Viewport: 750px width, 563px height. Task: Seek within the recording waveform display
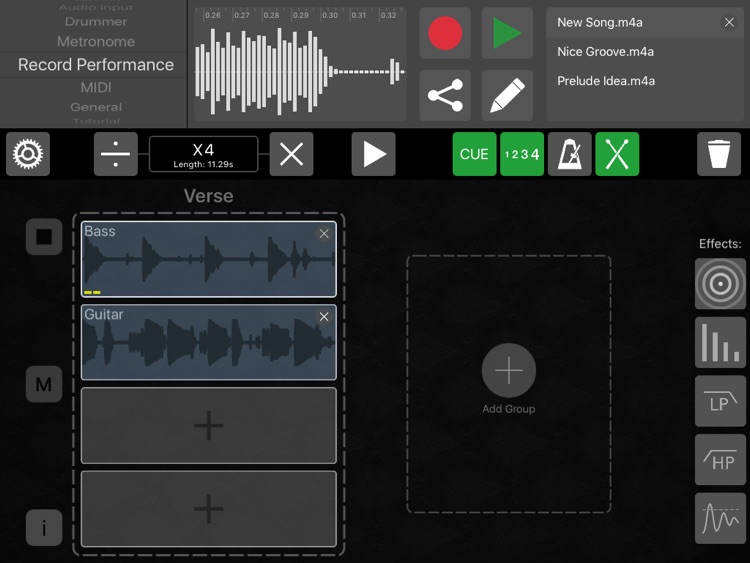coord(300,72)
